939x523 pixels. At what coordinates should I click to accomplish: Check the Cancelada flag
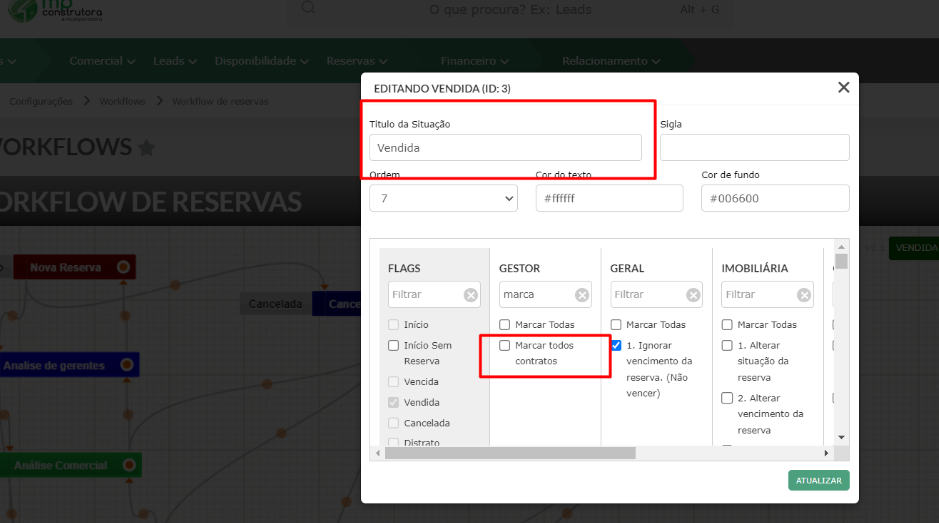(393, 423)
